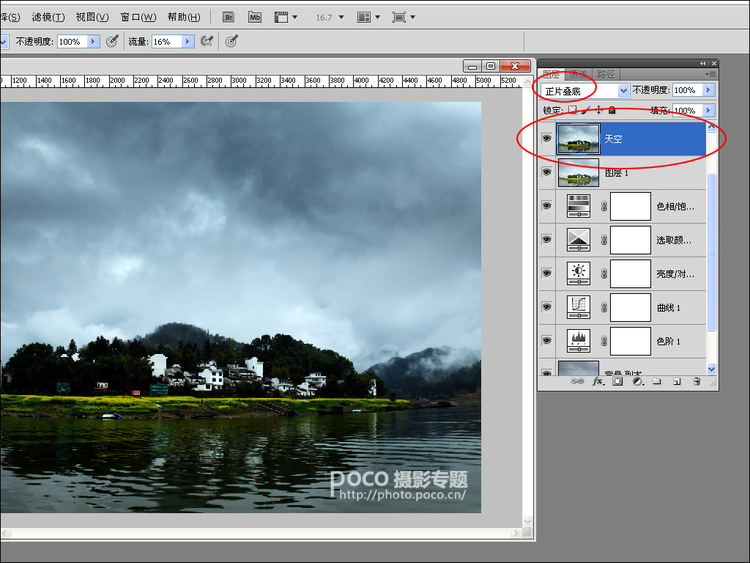The width and height of the screenshot is (750, 563).
Task: Click the 填充 100% field
Action: pos(687,110)
